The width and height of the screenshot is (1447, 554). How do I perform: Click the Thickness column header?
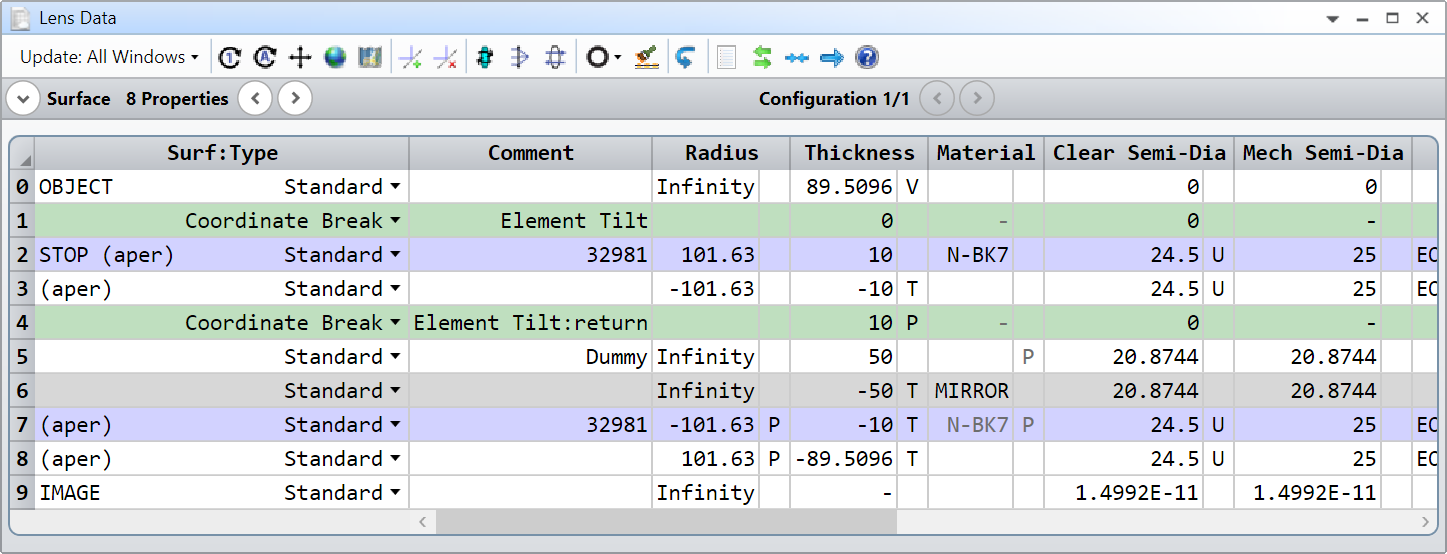pos(859,153)
